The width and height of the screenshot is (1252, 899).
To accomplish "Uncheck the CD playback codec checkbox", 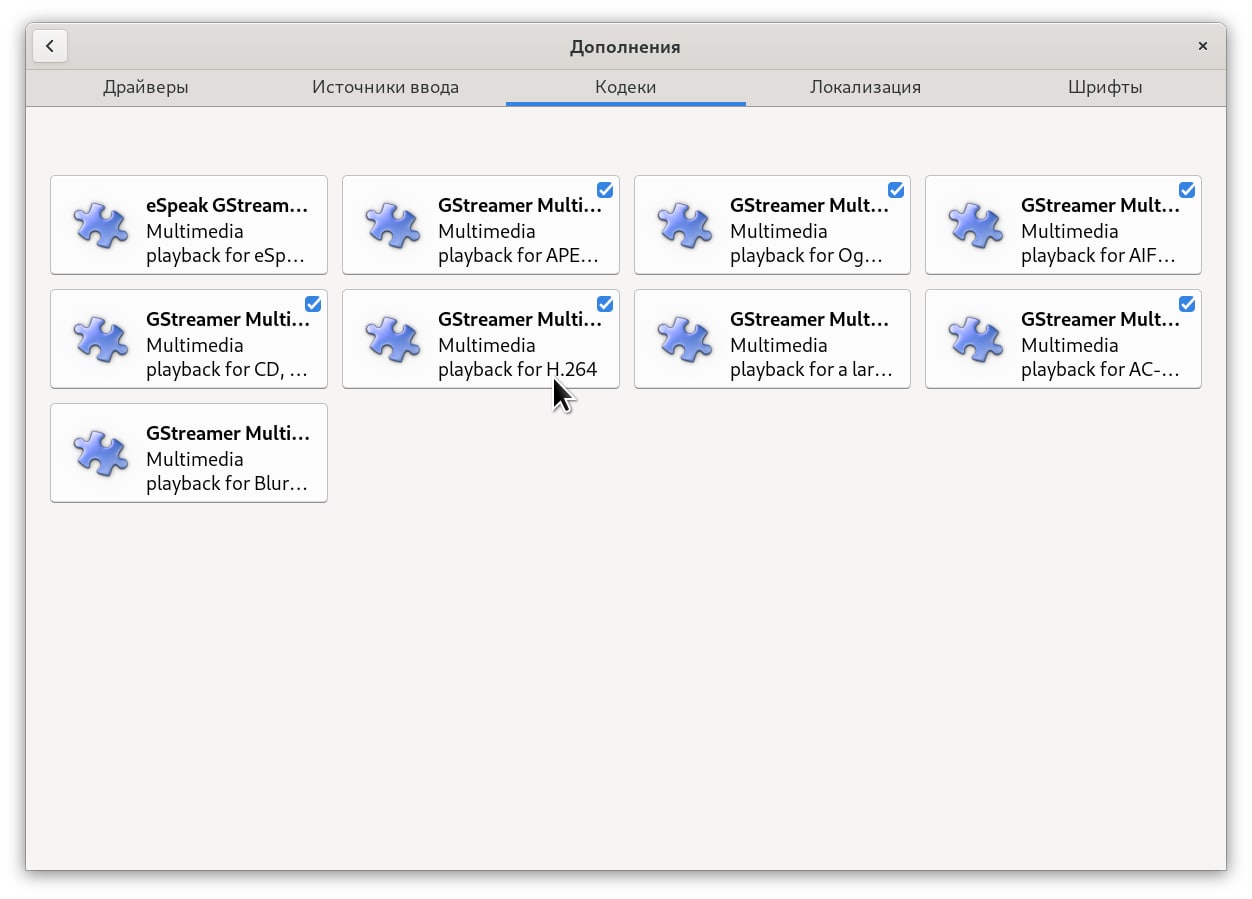I will [x=313, y=304].
